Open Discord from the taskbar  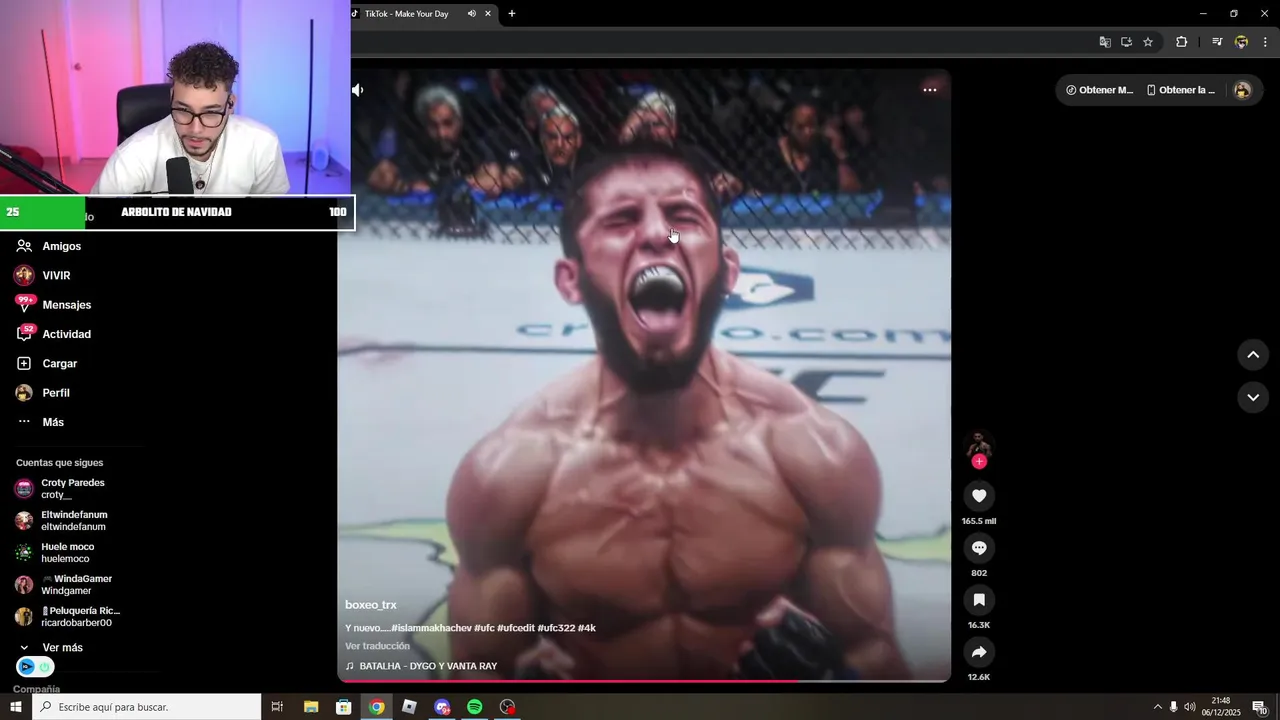click(x=442, y=707)
